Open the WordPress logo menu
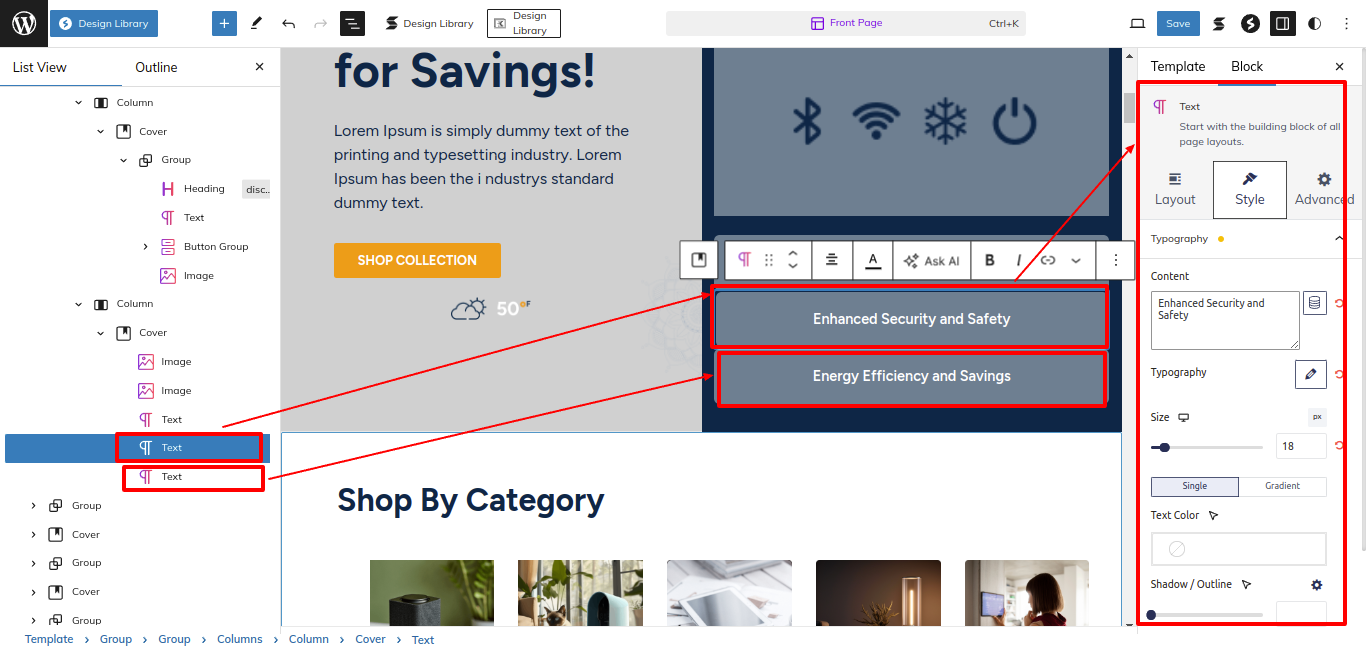The image size is (1366, 654). [24, 23]
